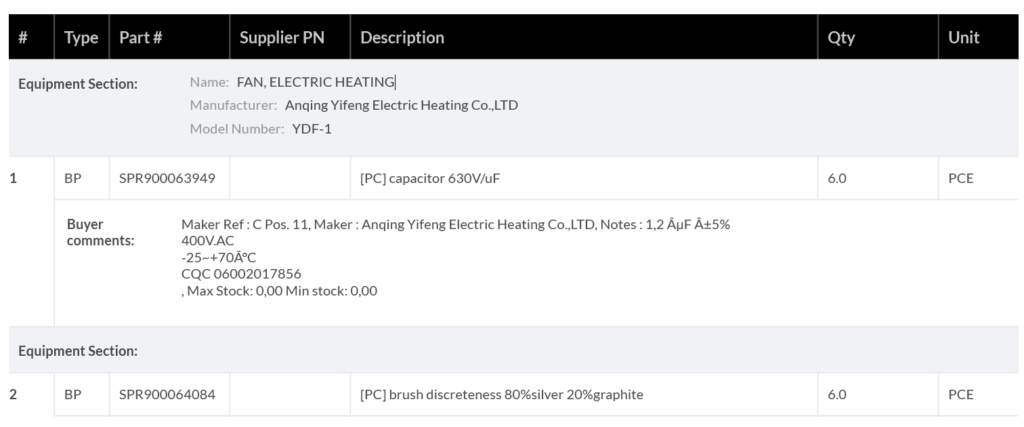
Task: Click the Qty column header
Action: click(841, 38)
